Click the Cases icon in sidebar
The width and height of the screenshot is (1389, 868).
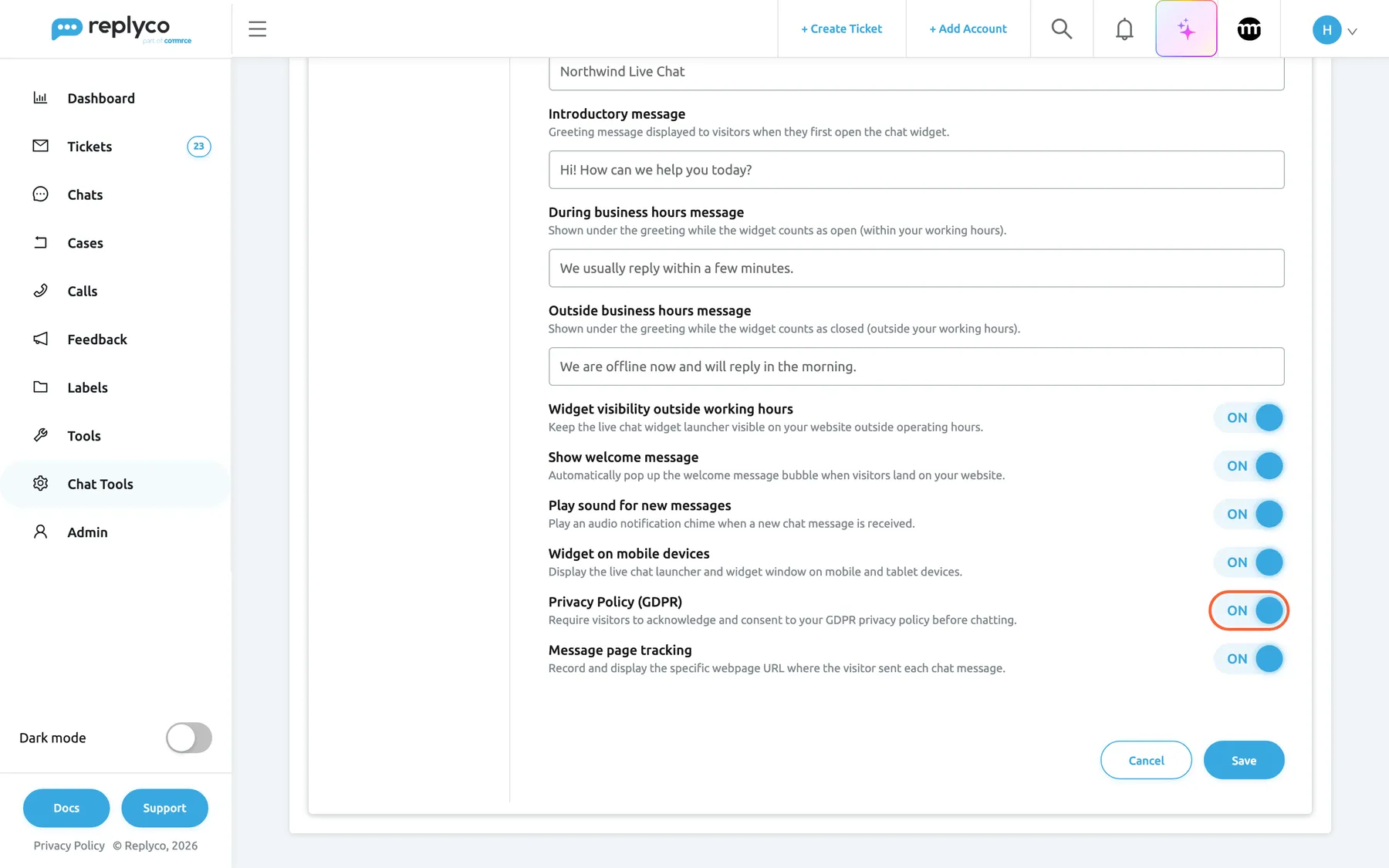(40, 242)
